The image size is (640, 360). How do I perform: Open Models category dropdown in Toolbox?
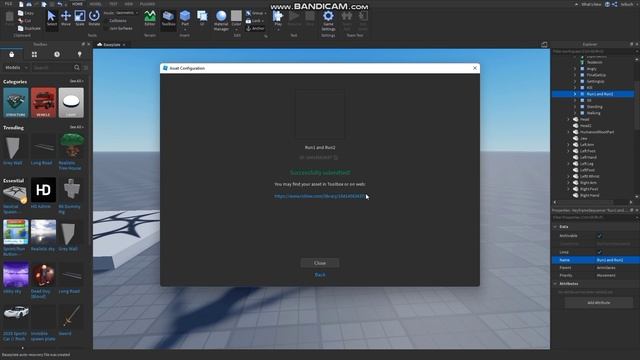(16, 68)
